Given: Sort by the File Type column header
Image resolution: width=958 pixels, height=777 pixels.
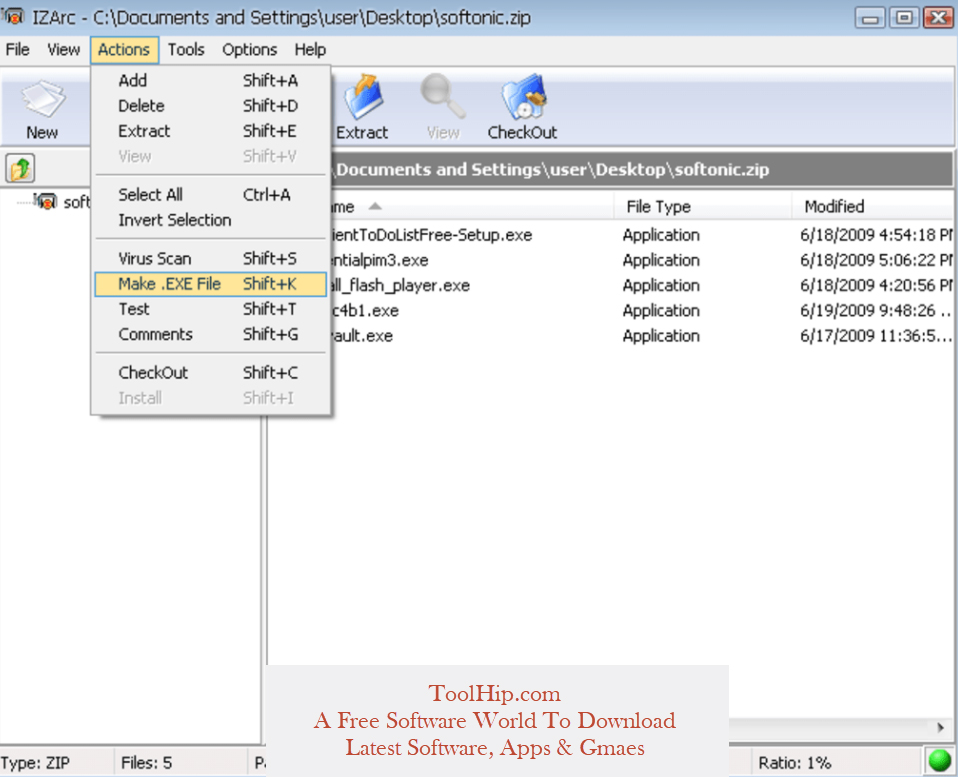Looking at the screenshot, I should pyautogui.click(x=703, y=206).
